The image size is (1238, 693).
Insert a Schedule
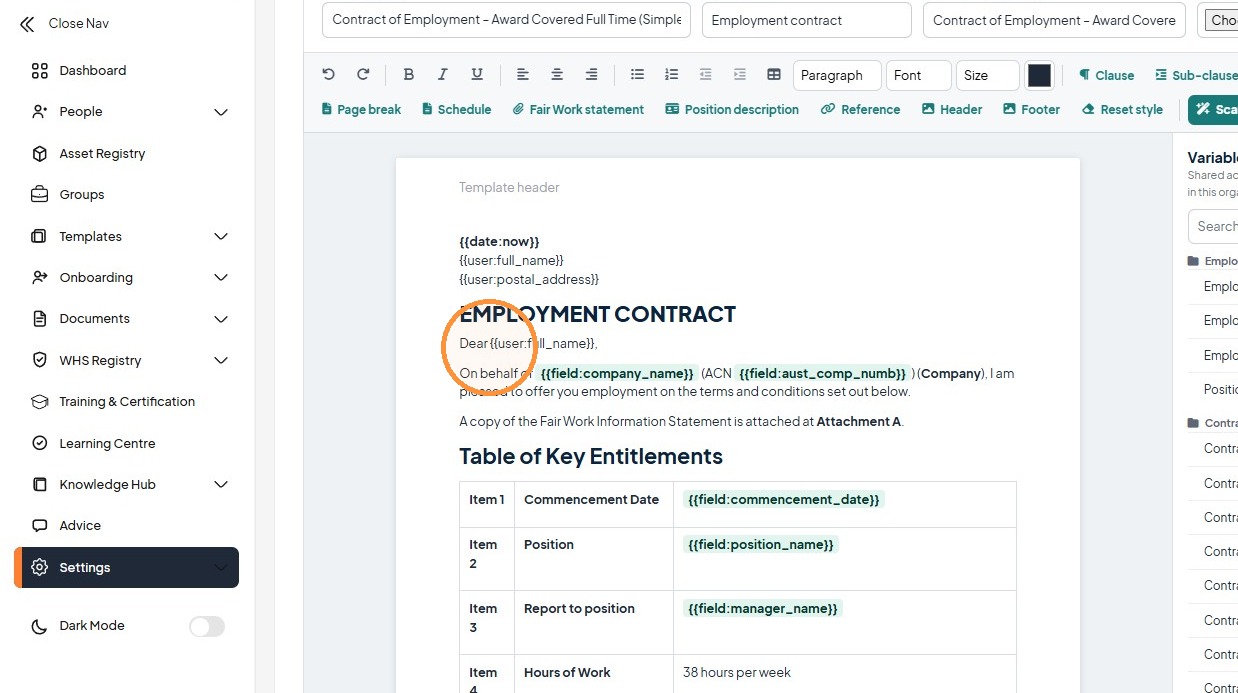tap(456, 110)
